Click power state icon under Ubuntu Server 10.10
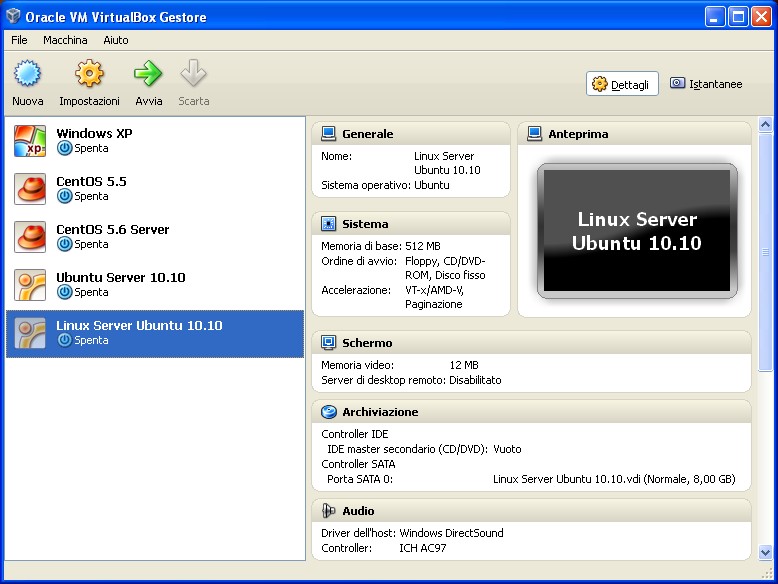Screen dimensions: 778x584 (x=65, y=292)
